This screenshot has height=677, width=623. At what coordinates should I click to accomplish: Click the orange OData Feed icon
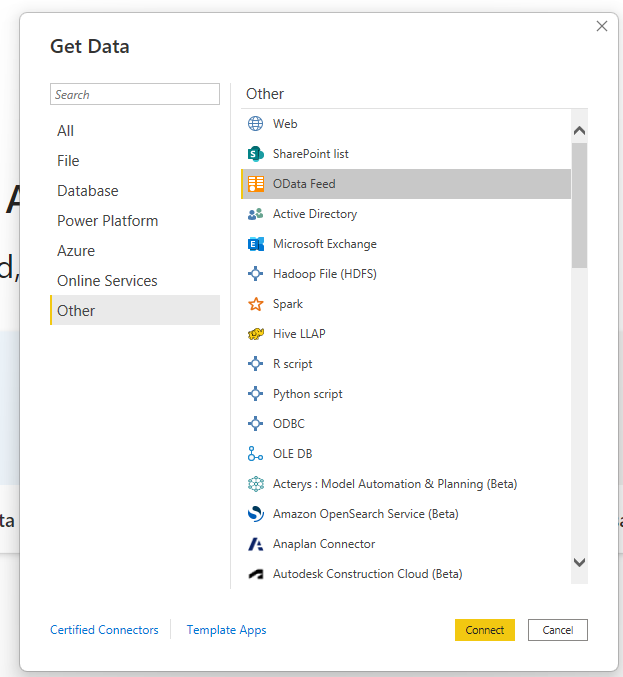click(256, 184)
